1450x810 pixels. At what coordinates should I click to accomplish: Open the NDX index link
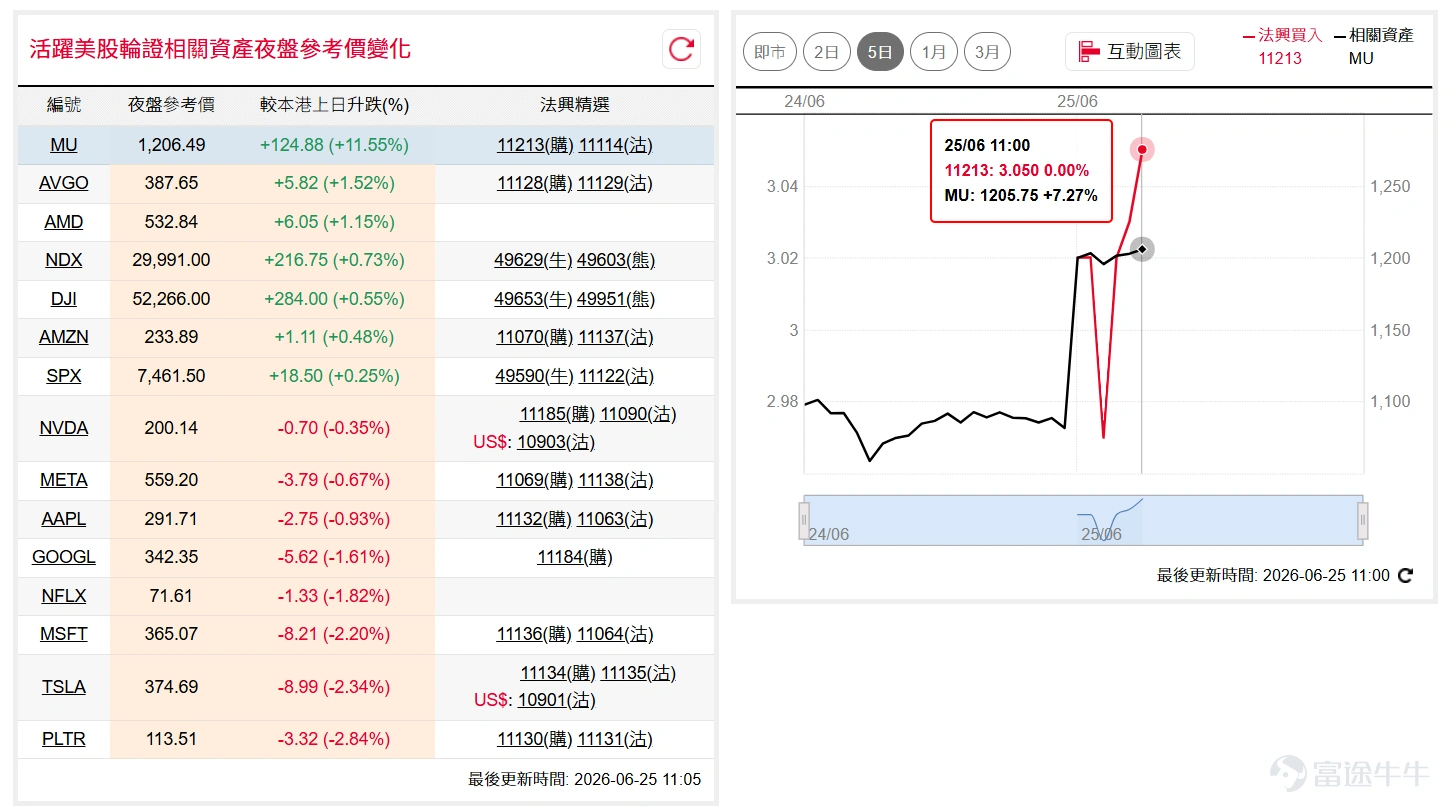point(64,260)
